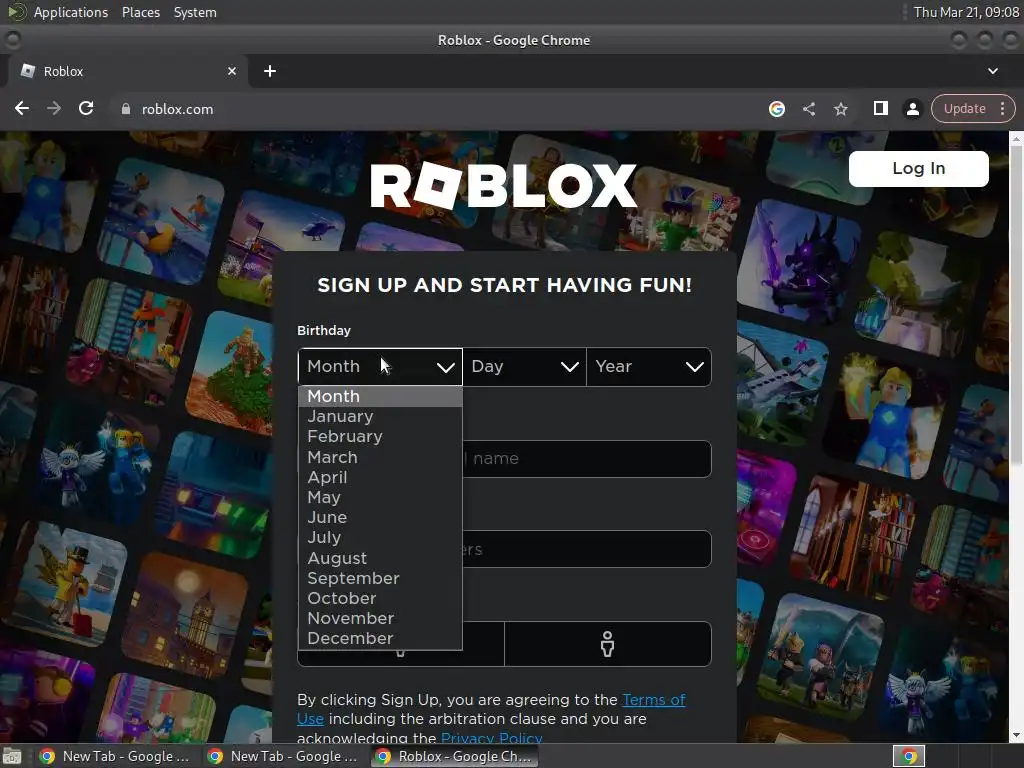Select the male gender icon button

(607, 644)
